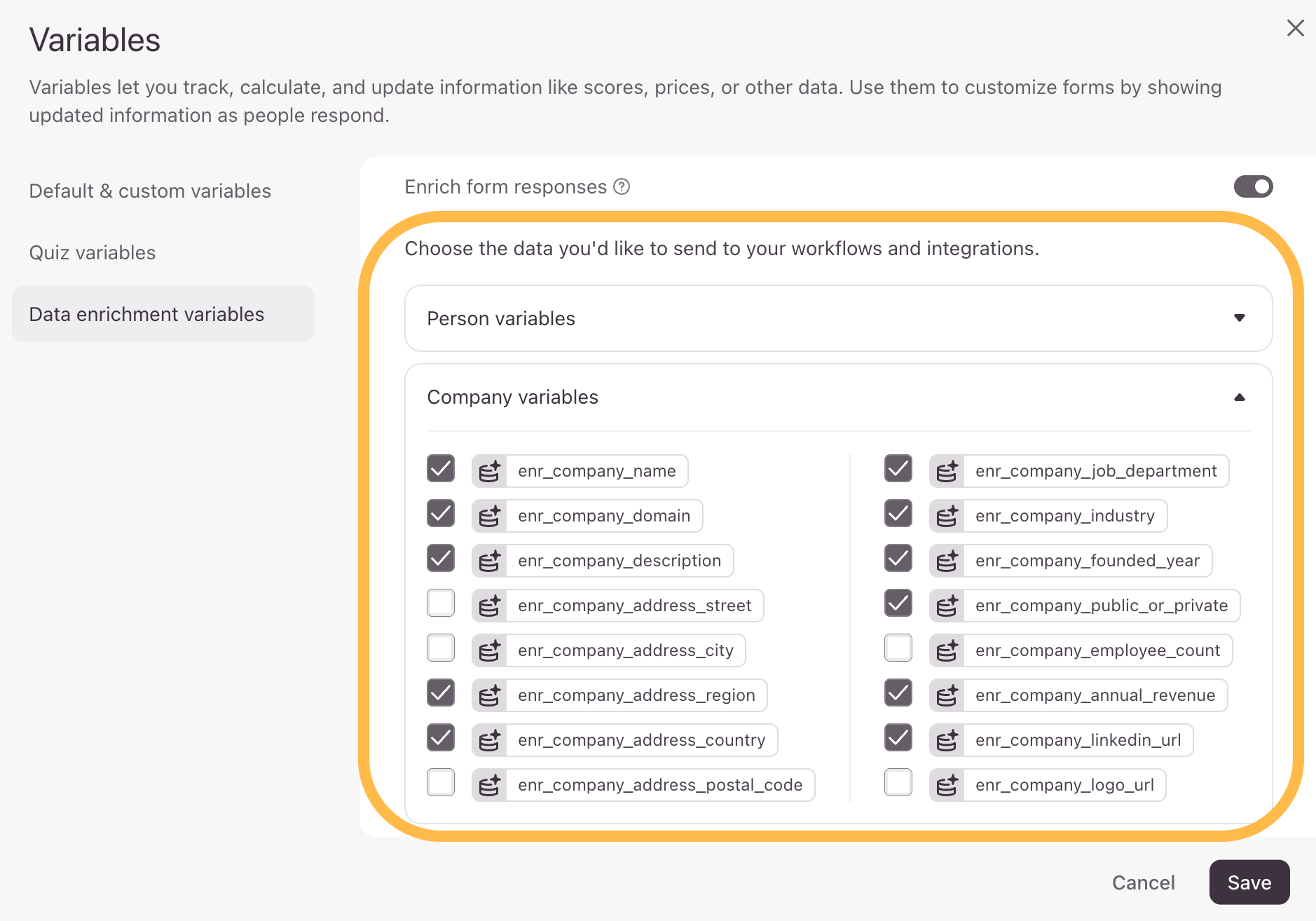Click the data icon next to enr_company_industry

click(947, 516)
